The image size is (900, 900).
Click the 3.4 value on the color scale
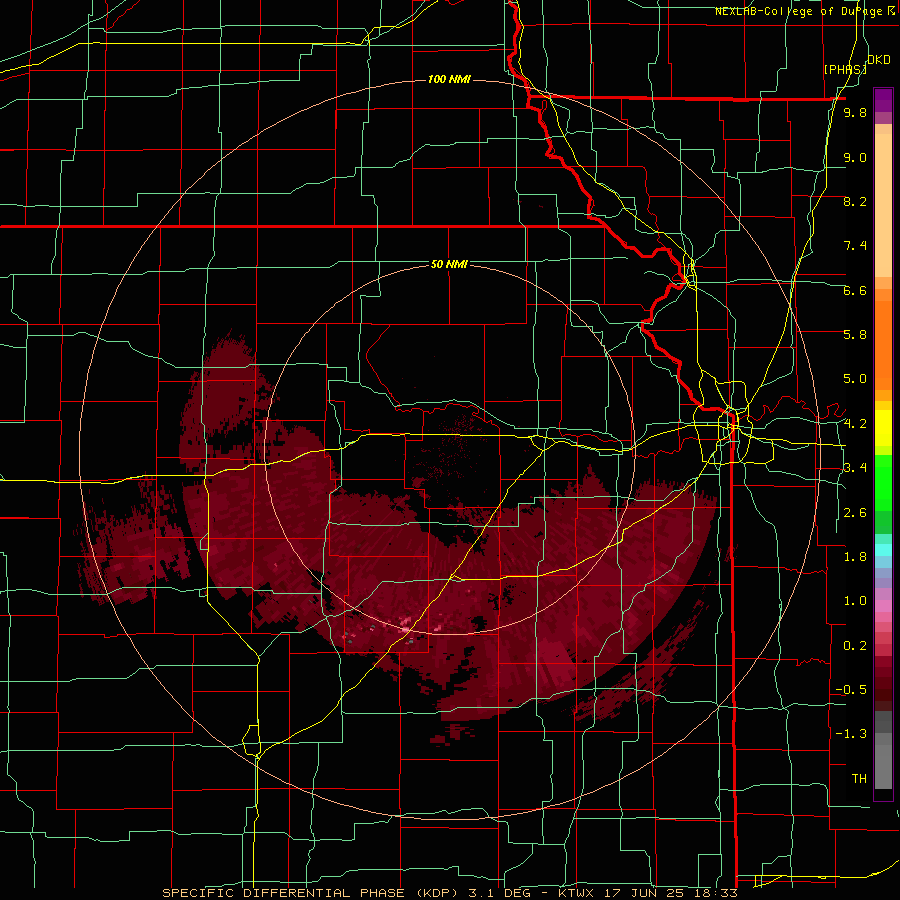click(x=855, y=467)
